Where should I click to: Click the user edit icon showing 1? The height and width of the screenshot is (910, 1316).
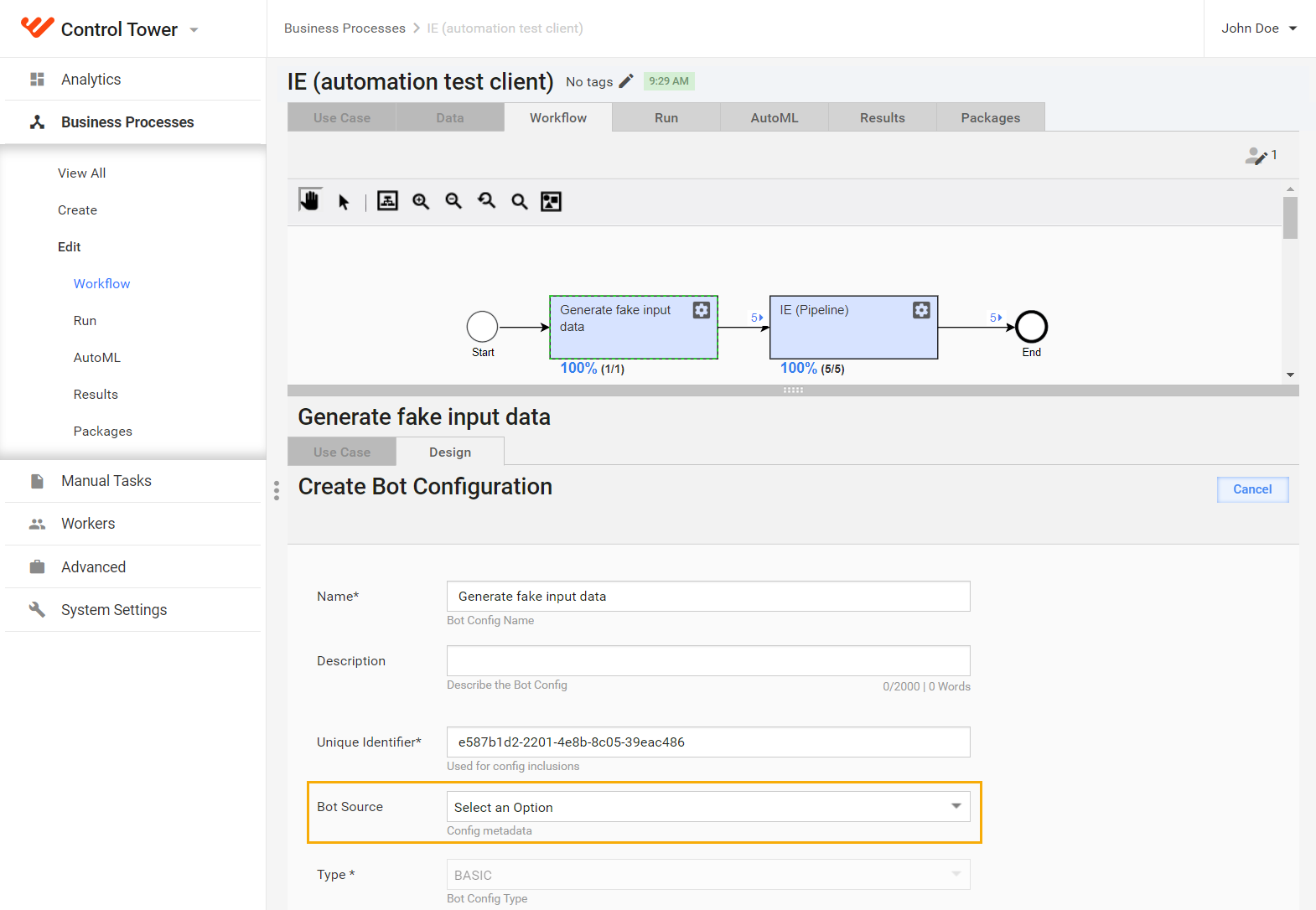pyautogui.click(x=1256, y=156)
